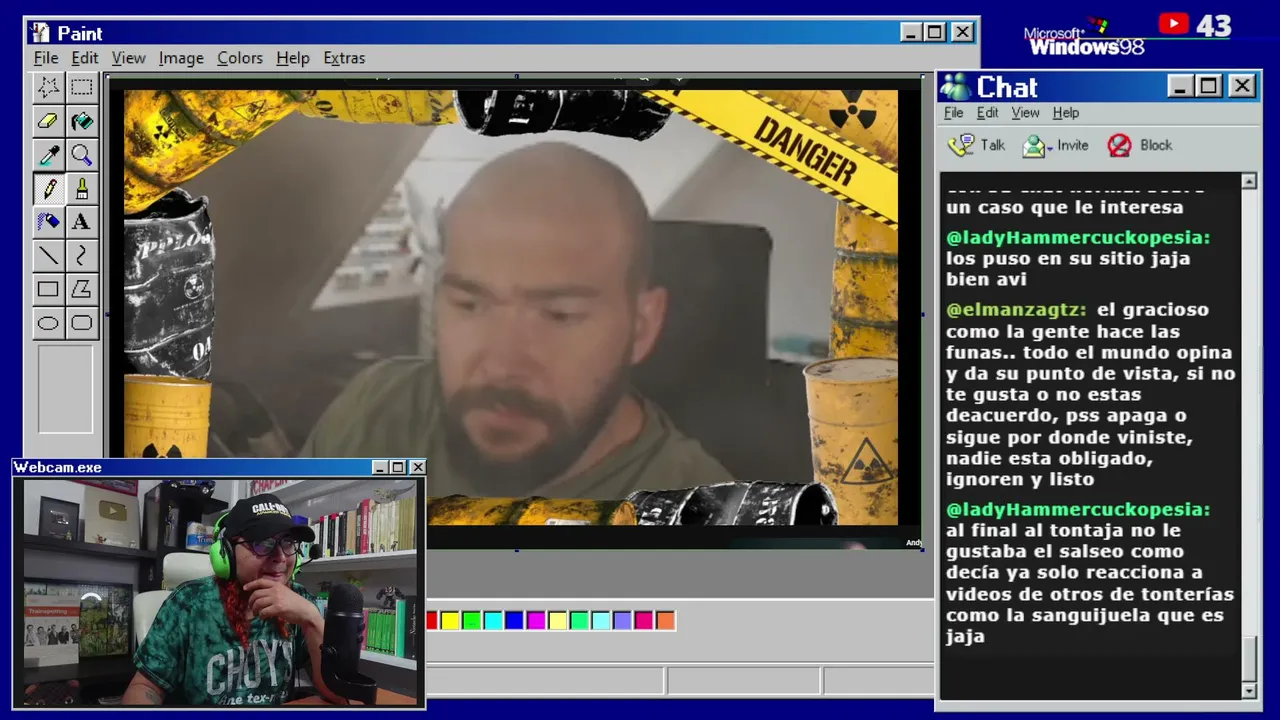The height and width of the screenshot is (720, 1280).
Task: Click the webcam video feed
Action: [220, 593]
